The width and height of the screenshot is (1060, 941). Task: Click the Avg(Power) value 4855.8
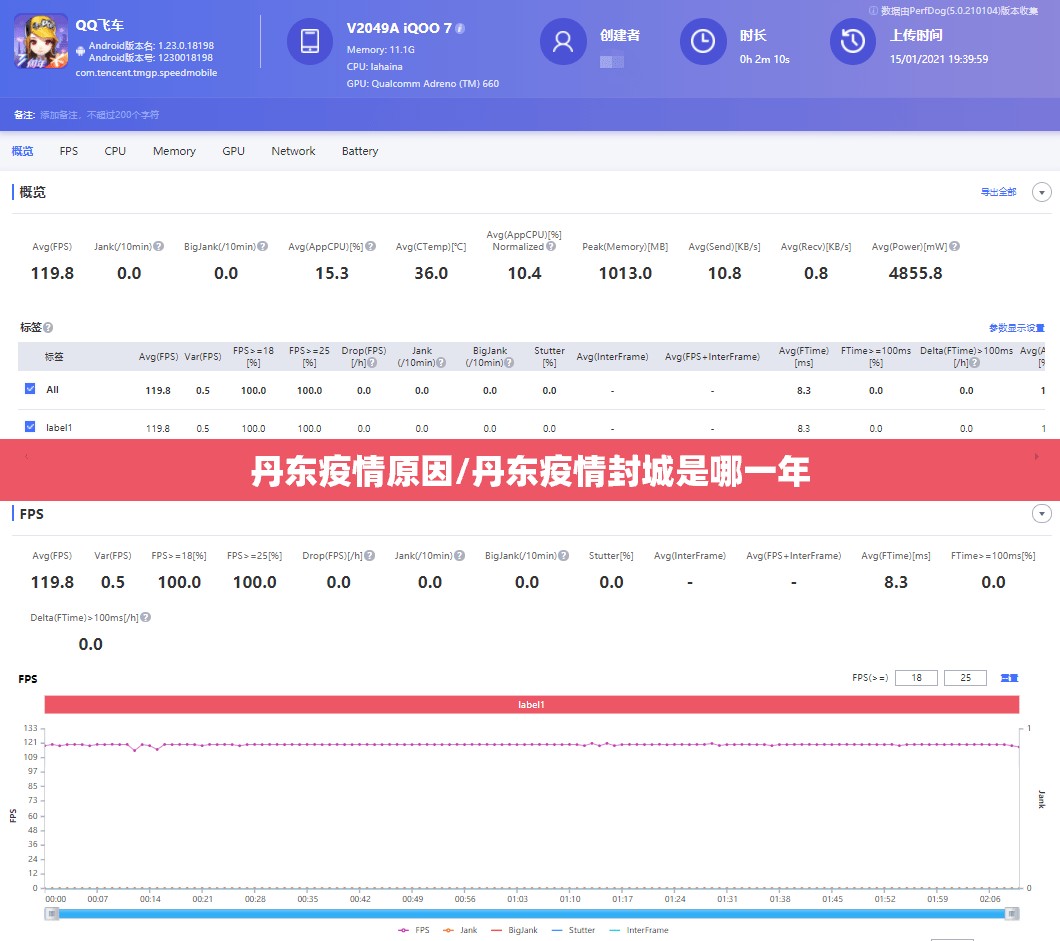pos(915,273)
